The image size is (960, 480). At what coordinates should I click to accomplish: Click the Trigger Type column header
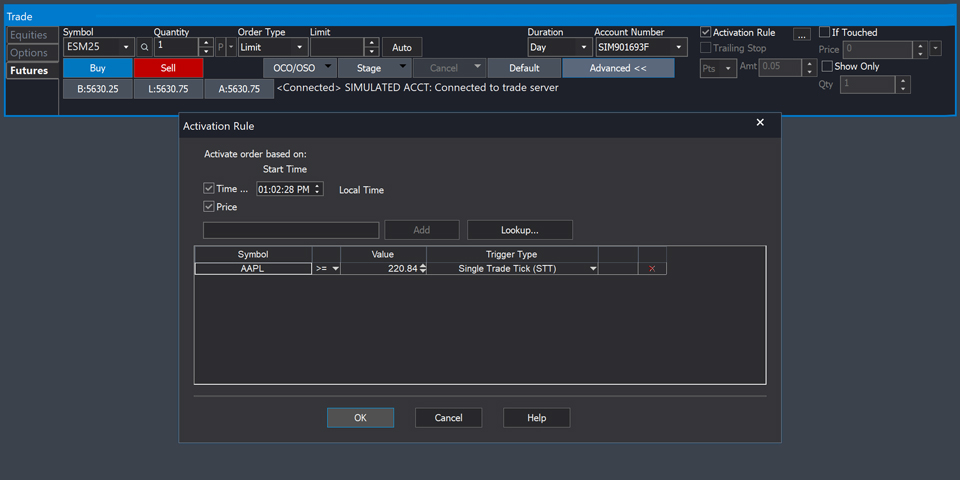point(512,254)
